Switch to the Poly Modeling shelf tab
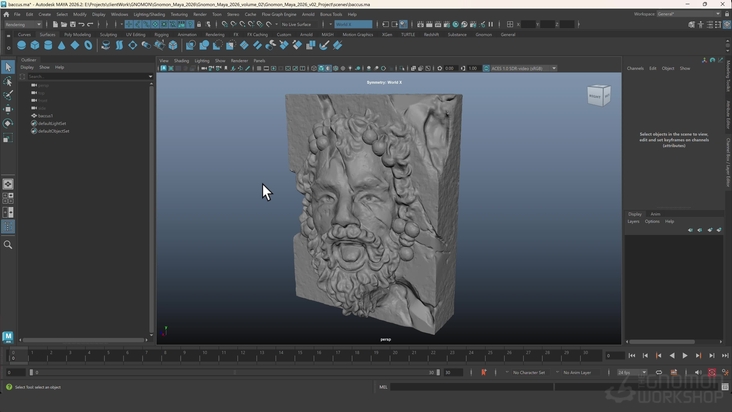 77,35
